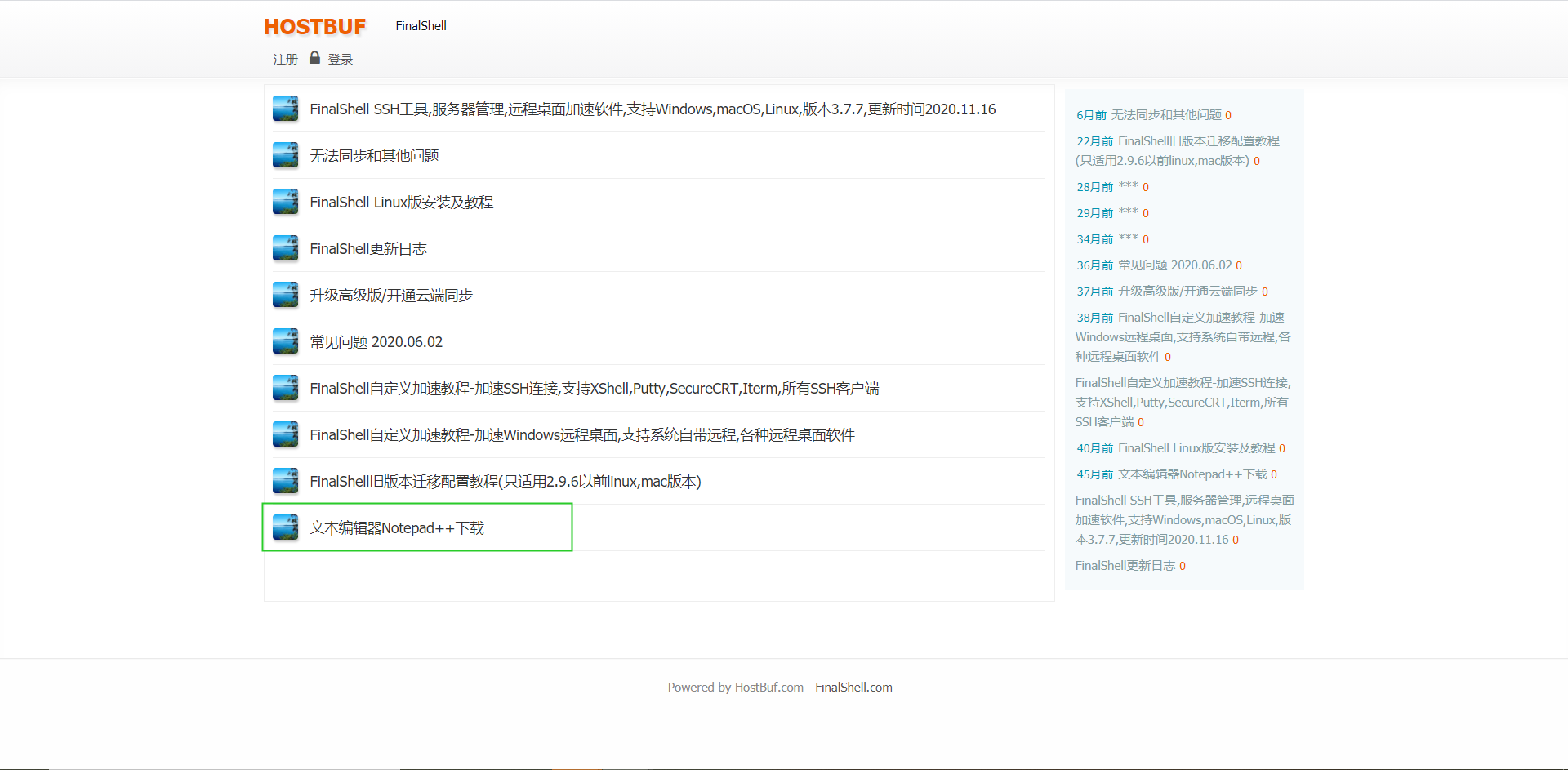Open the FinalShell header link
Viewport: 1568px width, 770px height.
tap(421, 26)
